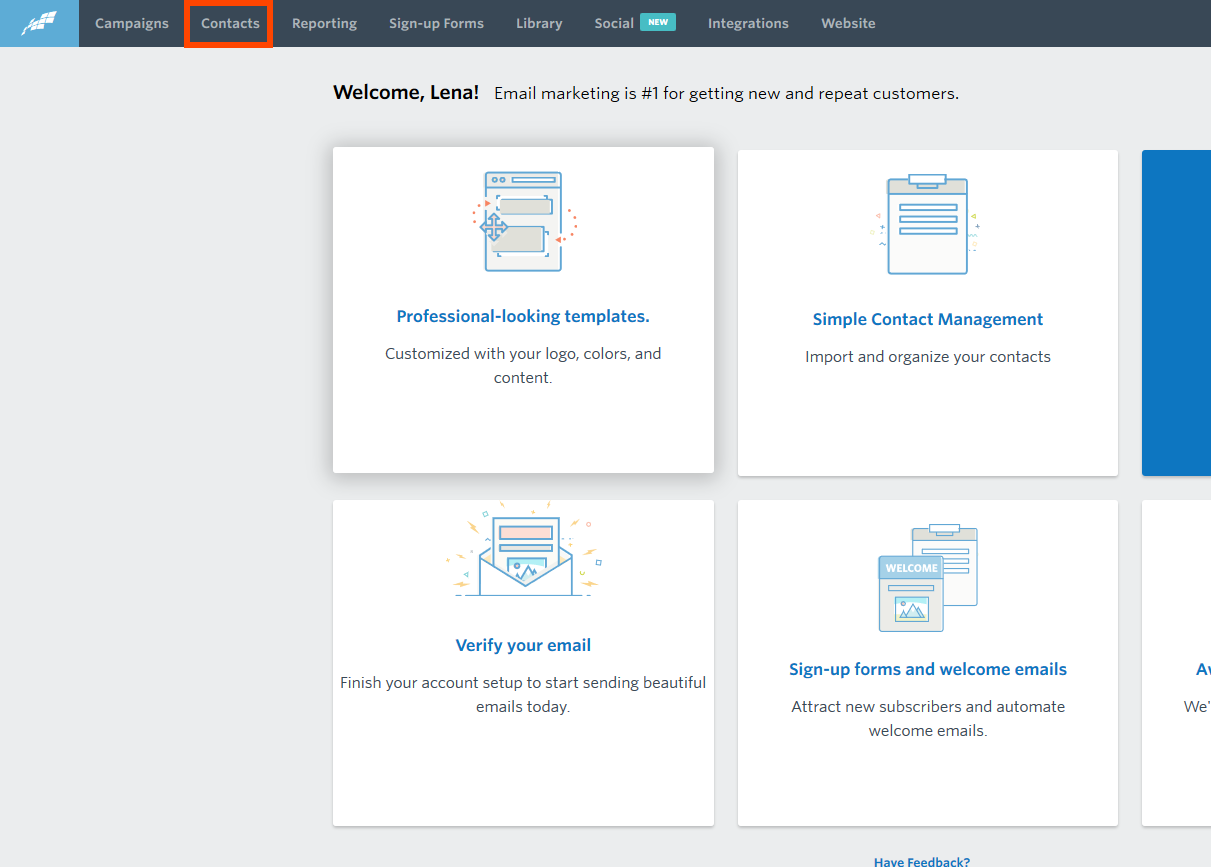Viewport: 1211px width, 867px height.
Task: Click the Have Feedback? link
Action: click(921, 861)
